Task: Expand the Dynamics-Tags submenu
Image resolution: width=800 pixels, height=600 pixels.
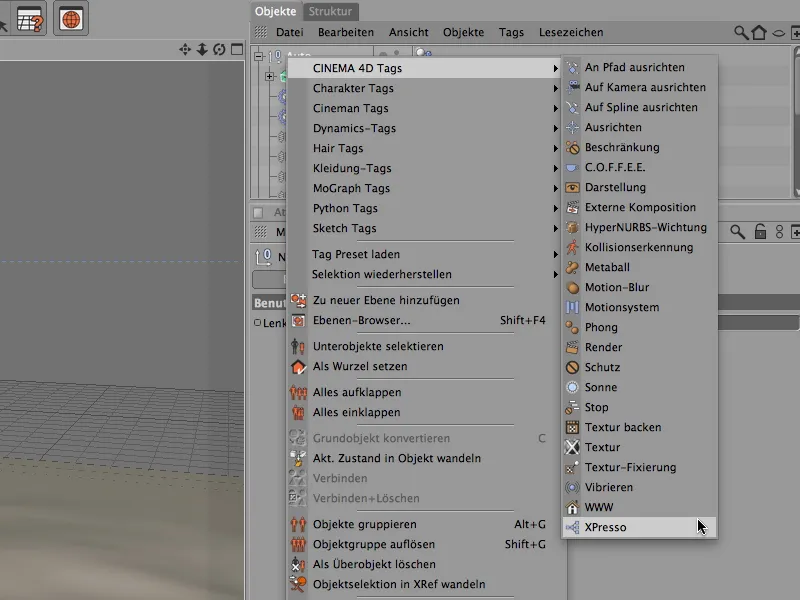Action: pyautogui.click(x=424, y=128)
